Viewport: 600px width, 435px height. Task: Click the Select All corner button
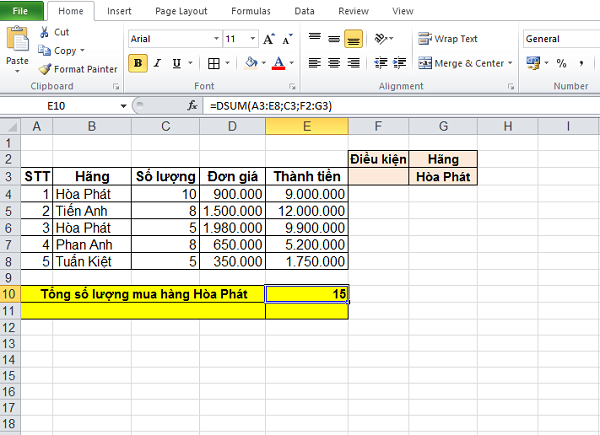pos(10,126)
